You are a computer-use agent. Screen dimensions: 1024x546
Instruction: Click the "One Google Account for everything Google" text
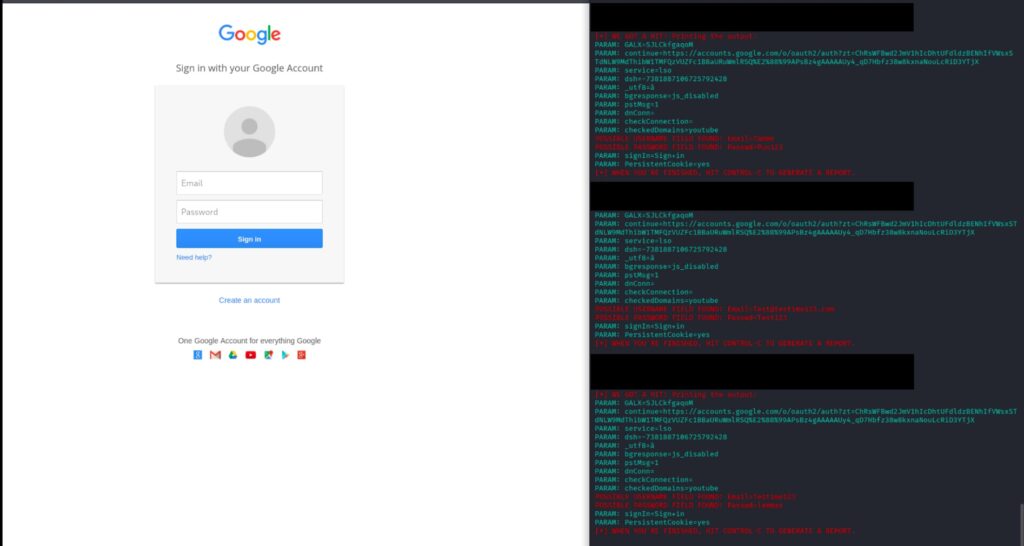249,341
